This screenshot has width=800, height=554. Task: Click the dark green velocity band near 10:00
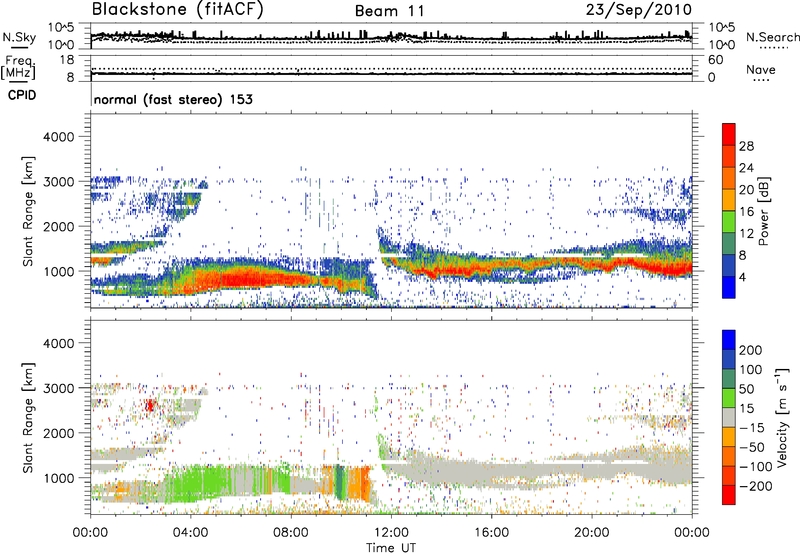(339, 483)
